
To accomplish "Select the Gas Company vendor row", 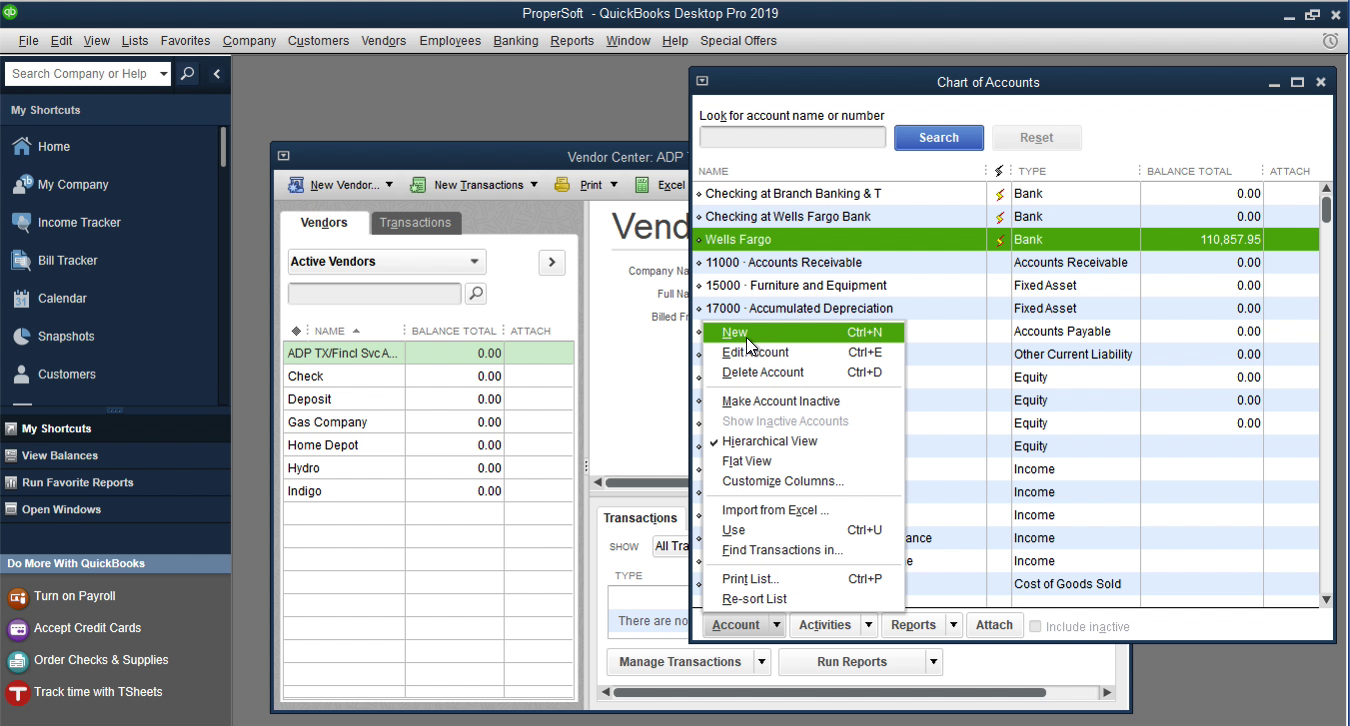I will (x=429, y=422).
